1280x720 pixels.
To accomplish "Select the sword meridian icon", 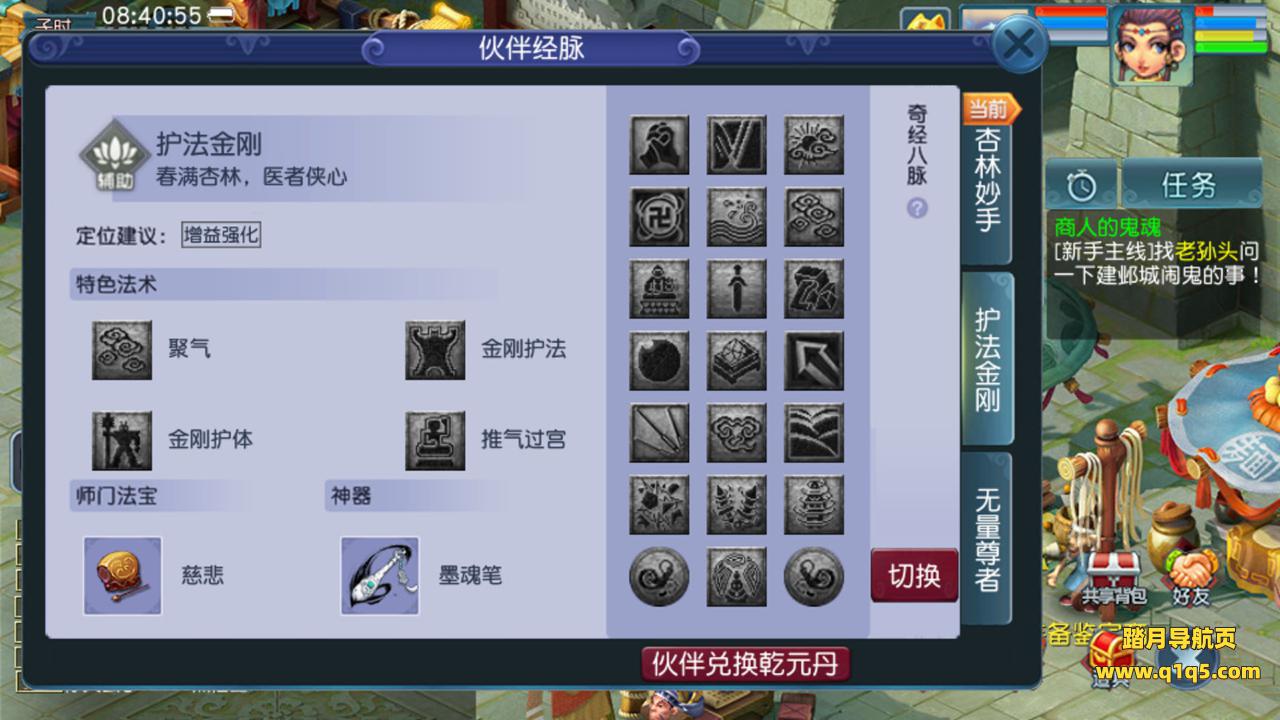I will pyautogui.click(x=737, y=289).
